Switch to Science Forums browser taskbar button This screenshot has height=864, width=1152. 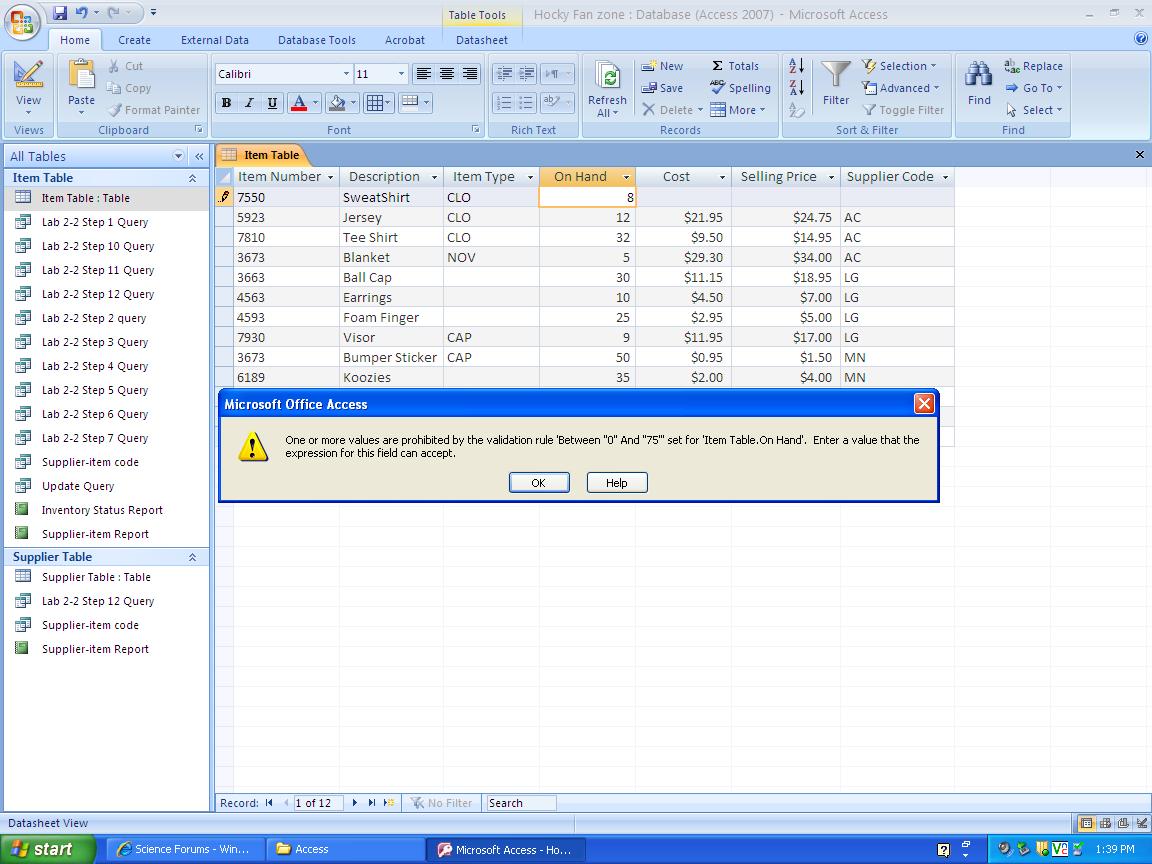tap(184, 849)
